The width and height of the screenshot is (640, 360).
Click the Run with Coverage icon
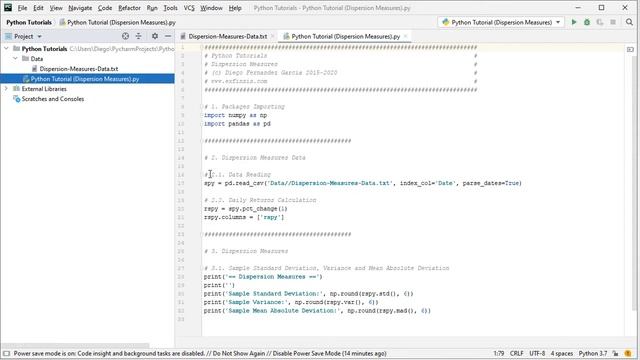click(600, 22)
